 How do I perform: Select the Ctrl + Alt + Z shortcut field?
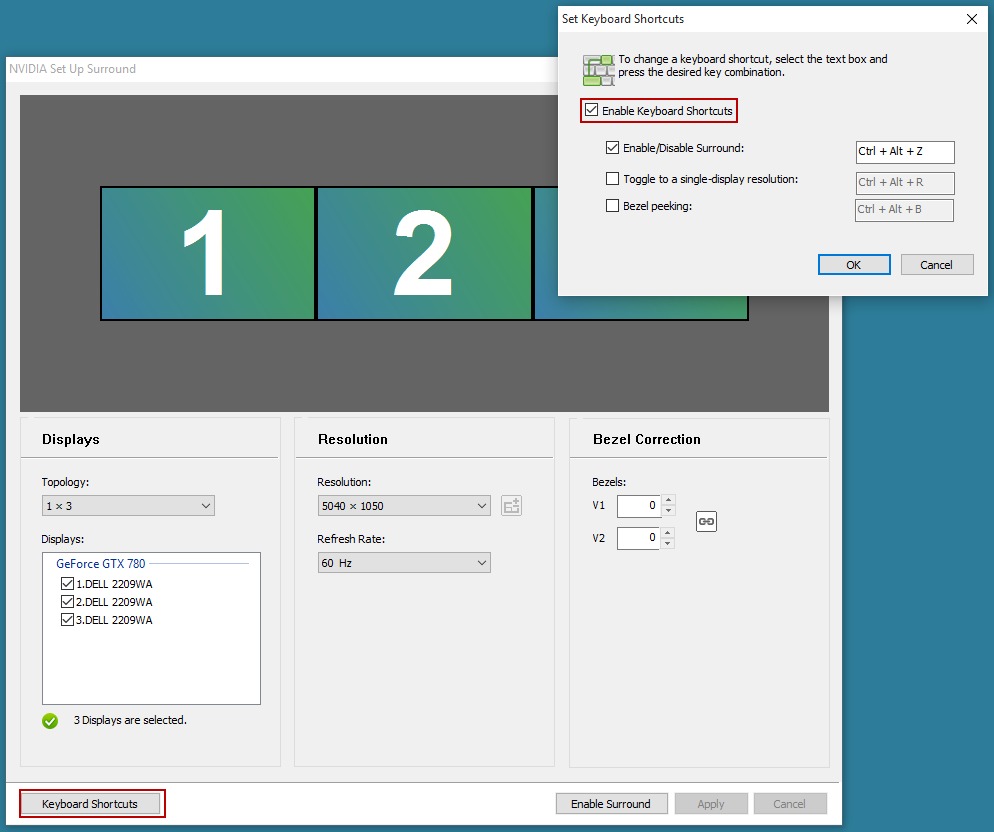point(904,152)
